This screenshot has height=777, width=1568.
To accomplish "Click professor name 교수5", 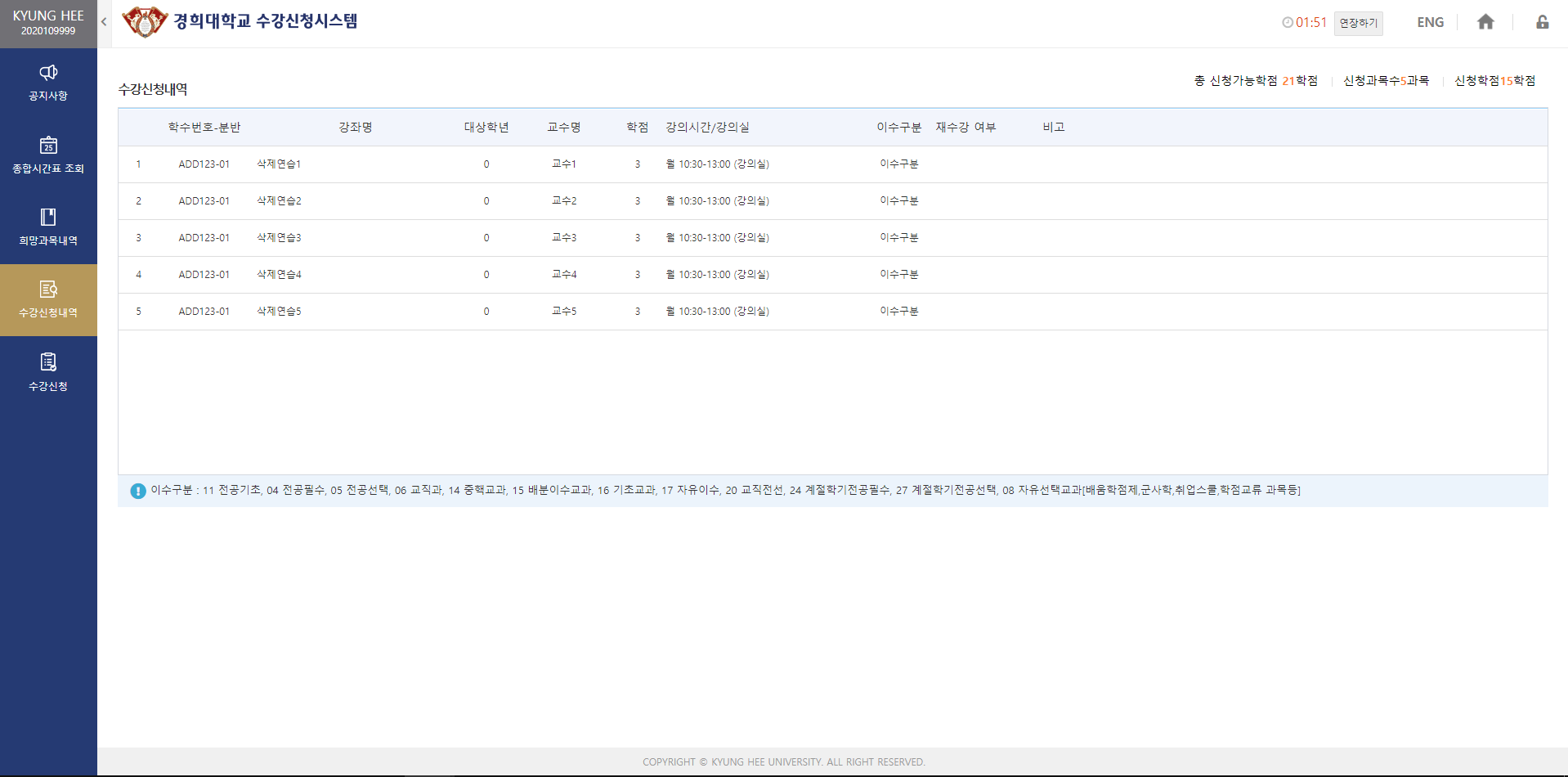I will 564,312.
